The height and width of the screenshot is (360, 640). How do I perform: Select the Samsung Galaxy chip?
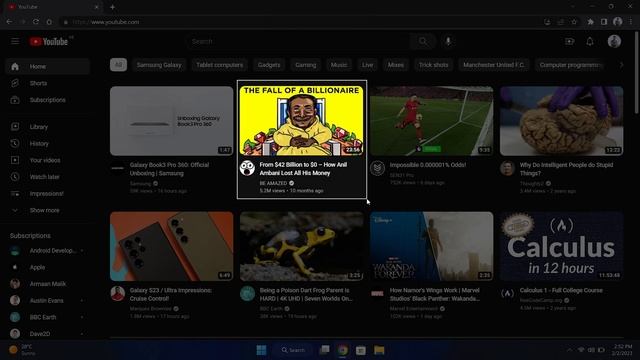[159, 65]
